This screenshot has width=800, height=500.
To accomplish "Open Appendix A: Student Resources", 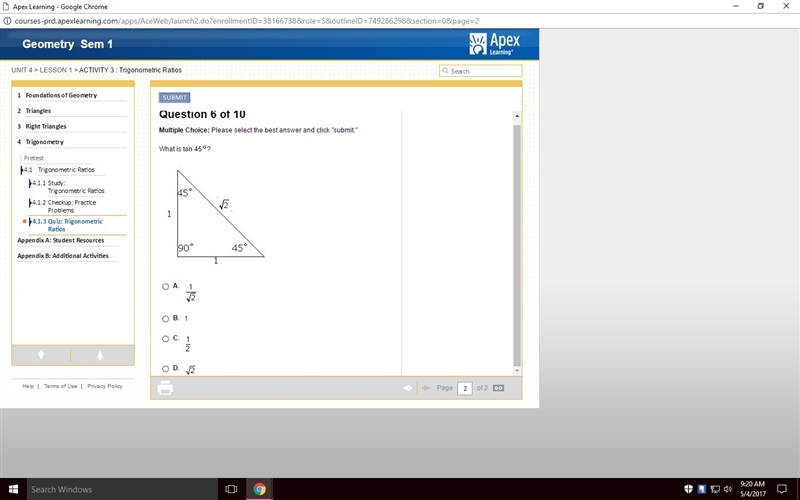I will tap(61, 240).
